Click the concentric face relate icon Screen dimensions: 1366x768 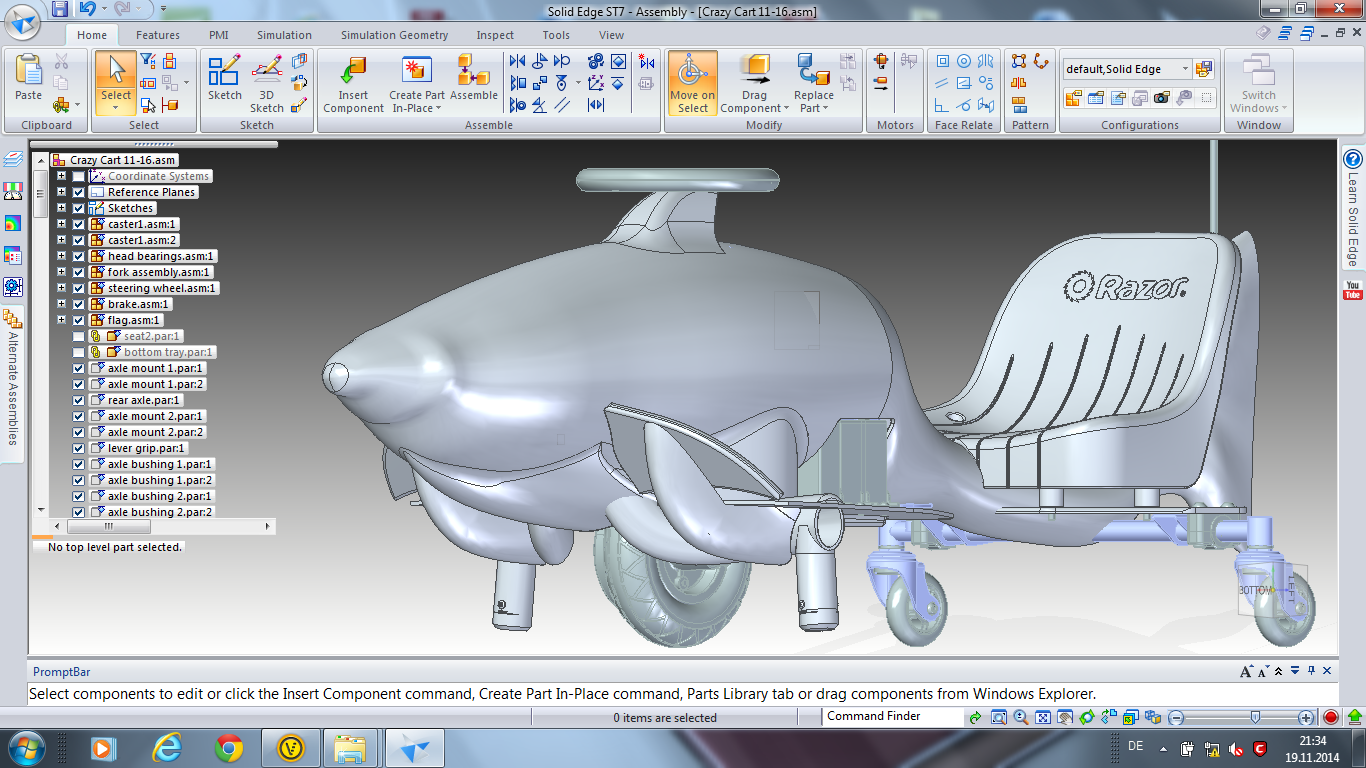coord(964,62)
